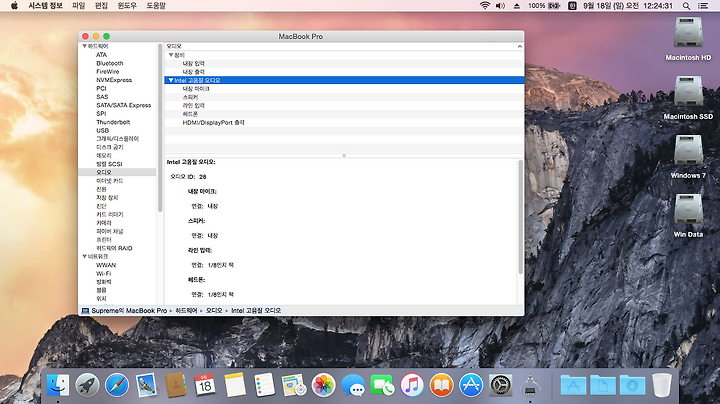Open iTunes music note icon
The image size is (720, 404).
pyautogui.click(x=412, y=385)
